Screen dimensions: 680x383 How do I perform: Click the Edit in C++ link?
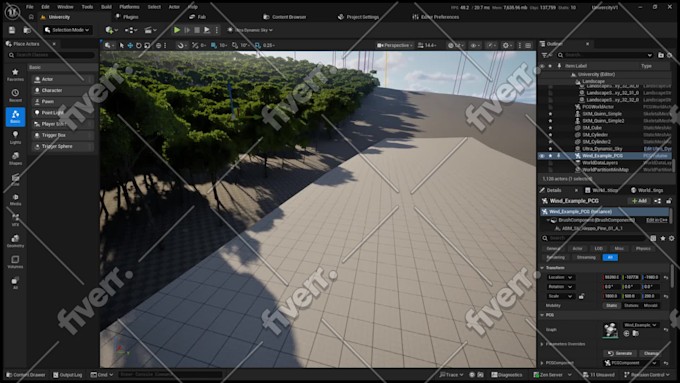click(657, 220)
